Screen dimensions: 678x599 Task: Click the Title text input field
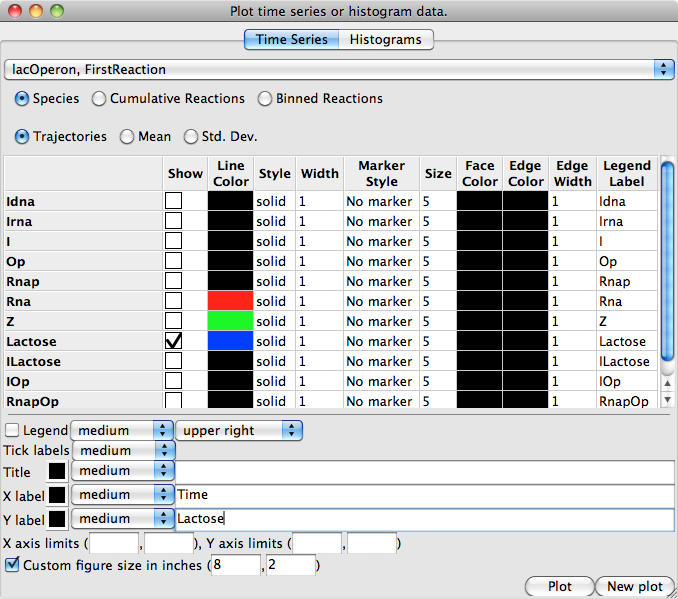tap(424, 471)
